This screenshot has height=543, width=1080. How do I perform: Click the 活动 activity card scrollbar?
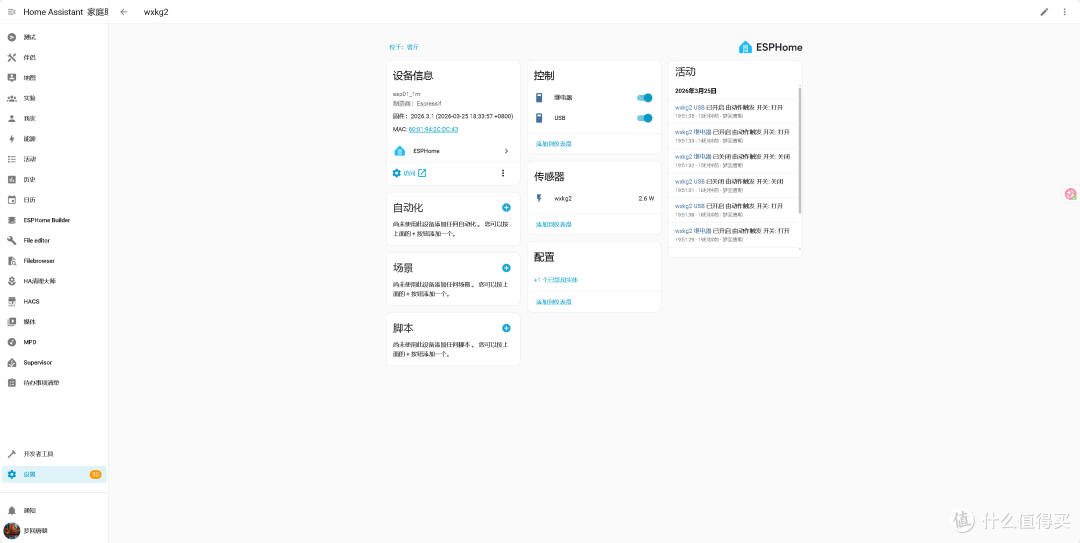point(800,150)
